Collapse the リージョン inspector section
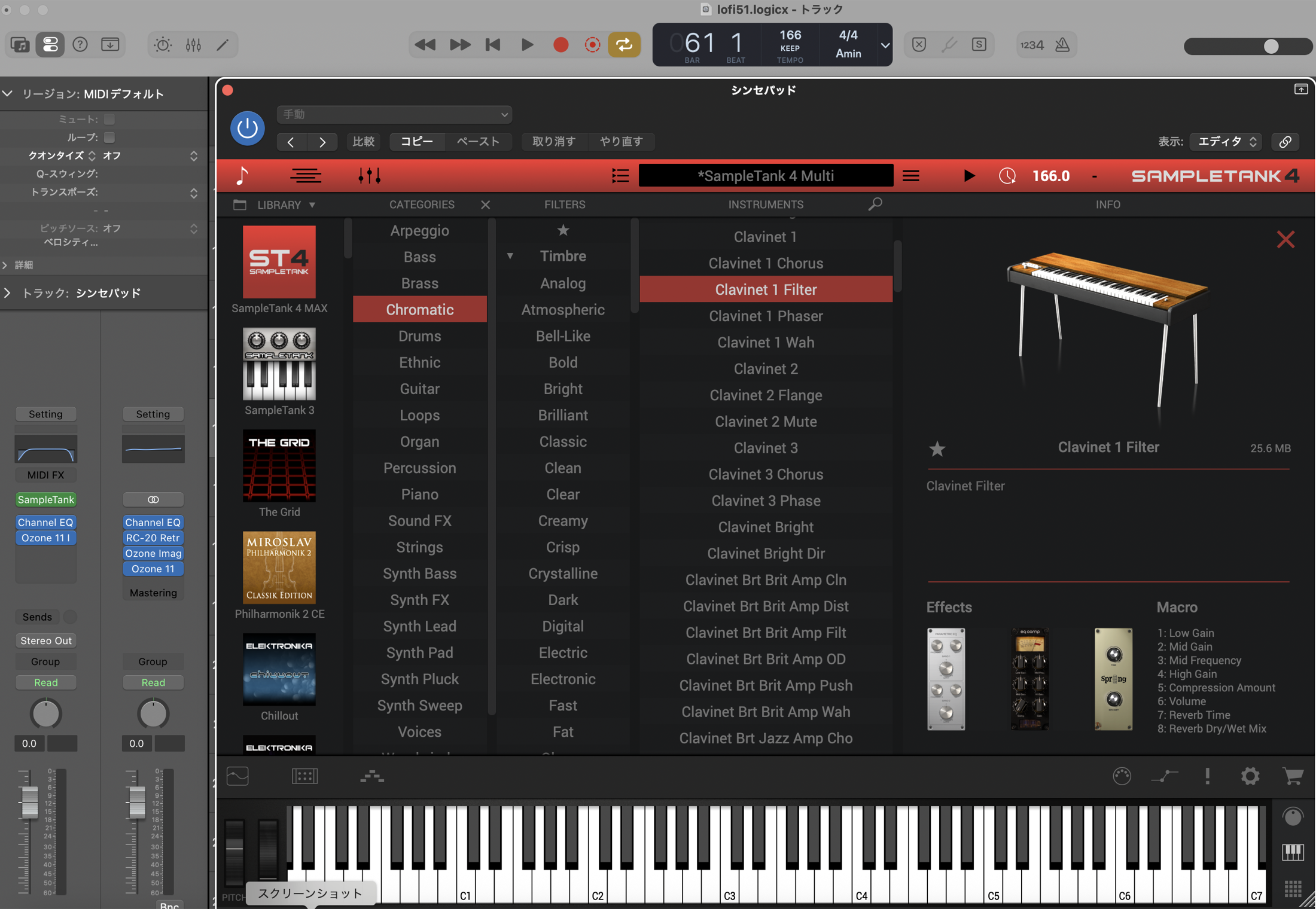This screenshot has height=909, width=1316. point(8,94)
